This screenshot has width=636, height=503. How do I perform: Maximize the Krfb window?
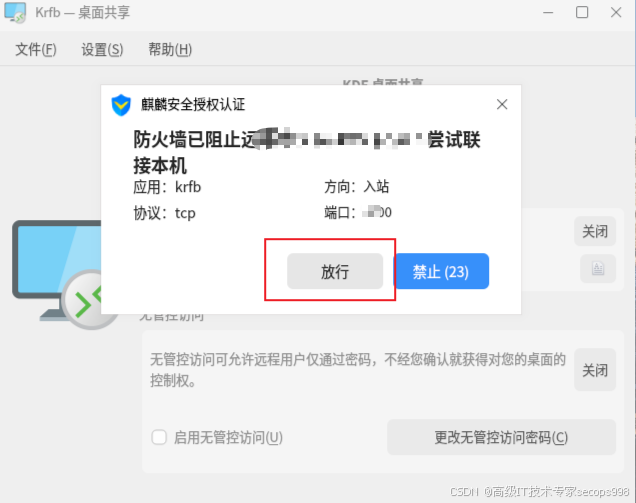point(582,13)
